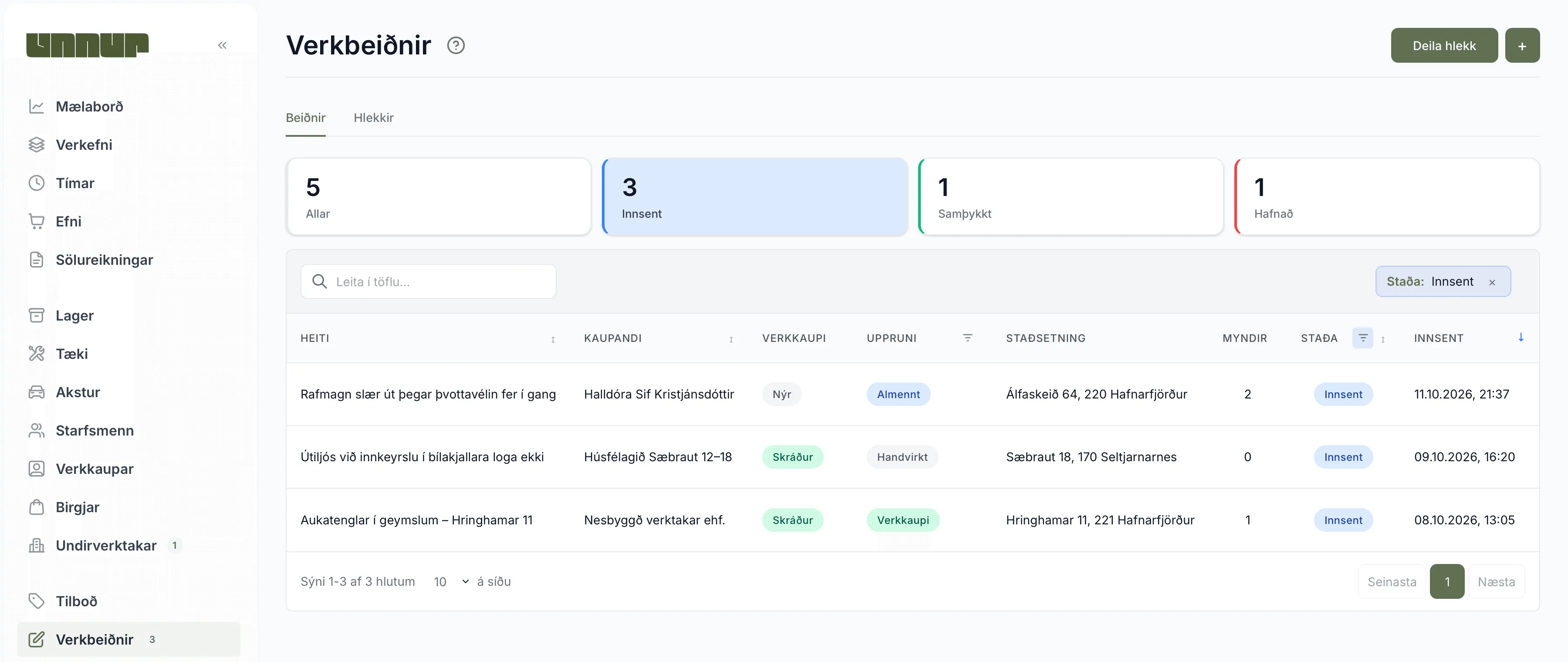Open the help icon next to Verkbeiðnir
Viewport: 1568px width, 662px height.
pyautogui.click(x=456, y=46)
